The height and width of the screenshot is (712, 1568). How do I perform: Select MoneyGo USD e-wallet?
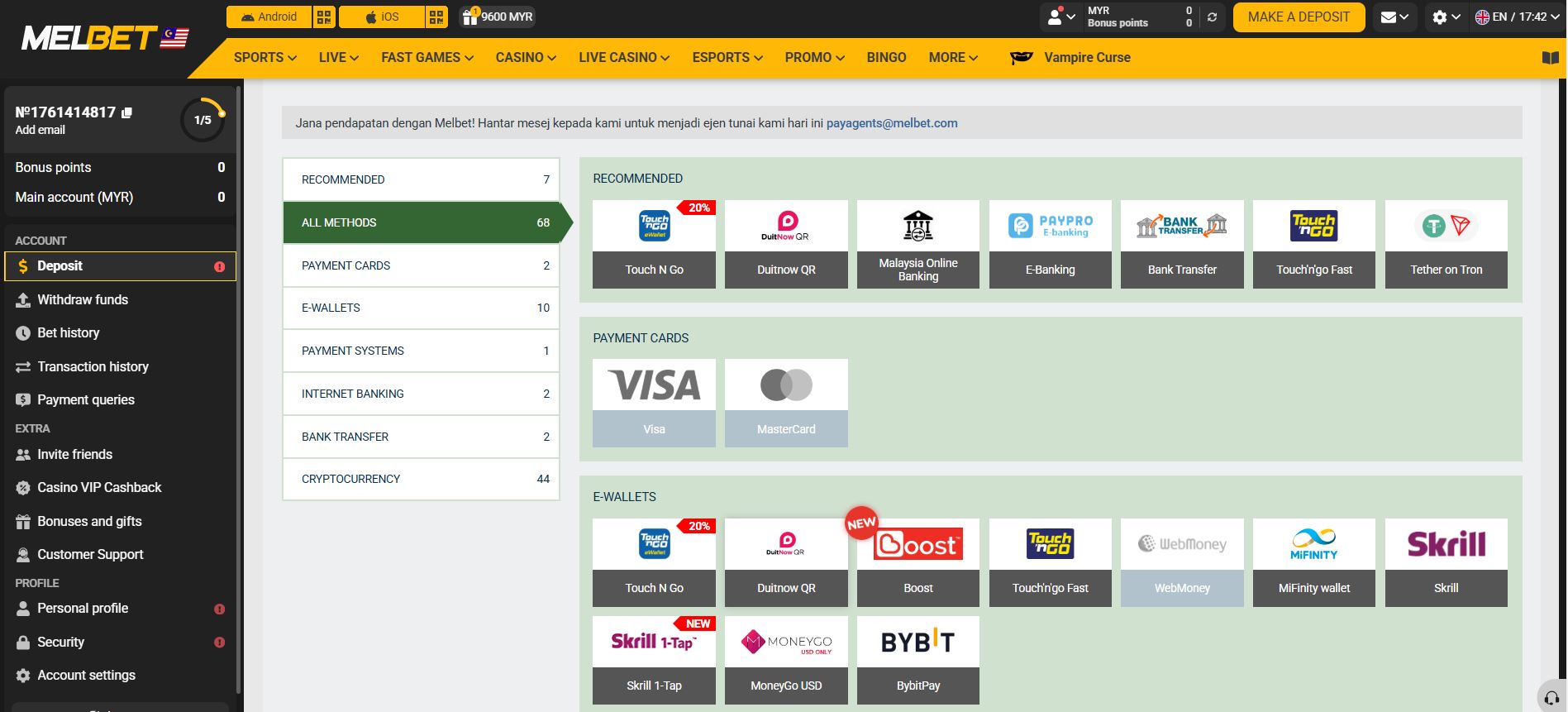point(786,660)
